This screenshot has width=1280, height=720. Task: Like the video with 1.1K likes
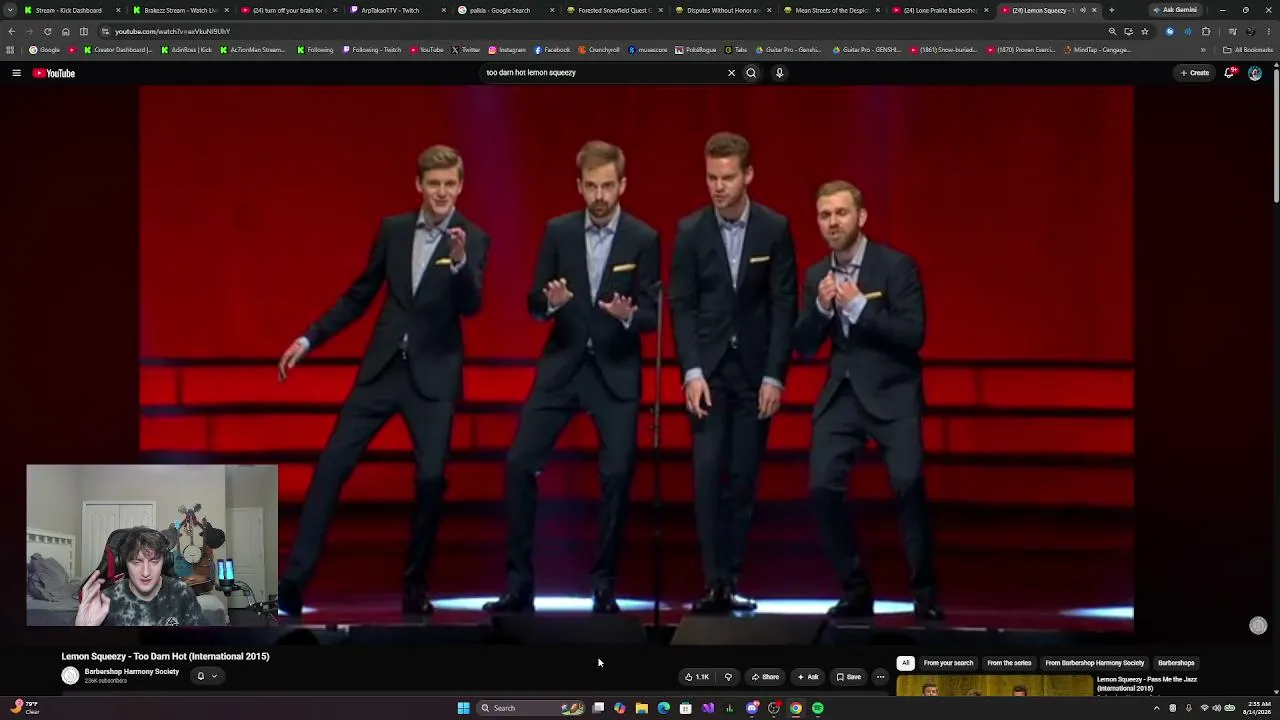point(697,677)
